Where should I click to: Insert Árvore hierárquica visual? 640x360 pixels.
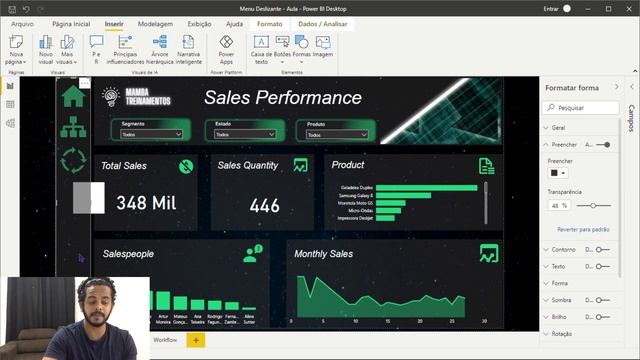coord(160,49)
